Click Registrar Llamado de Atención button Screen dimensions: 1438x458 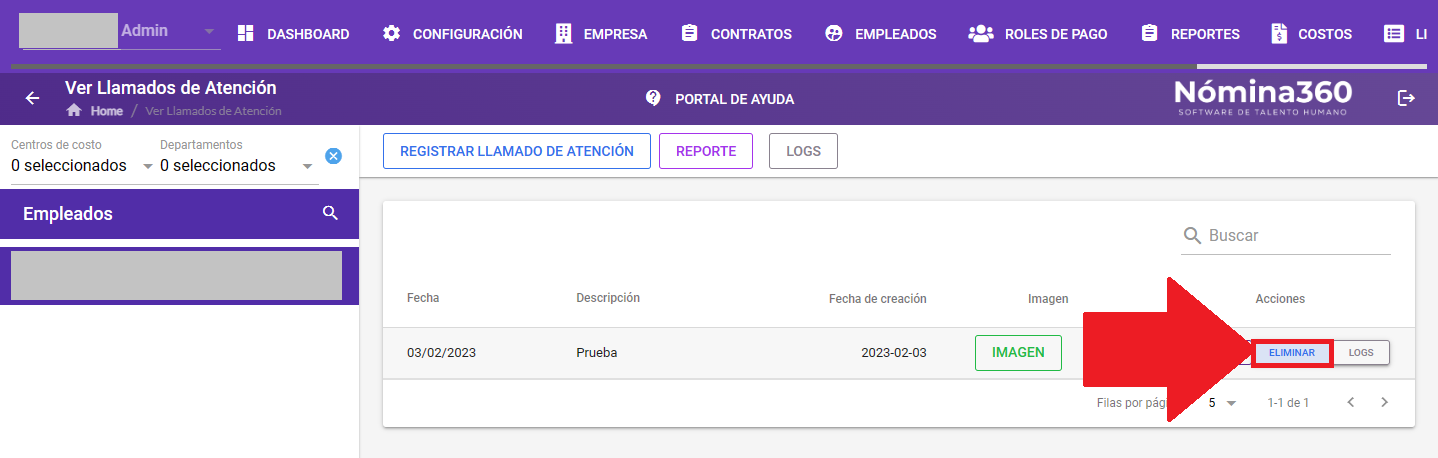(517, 151)
